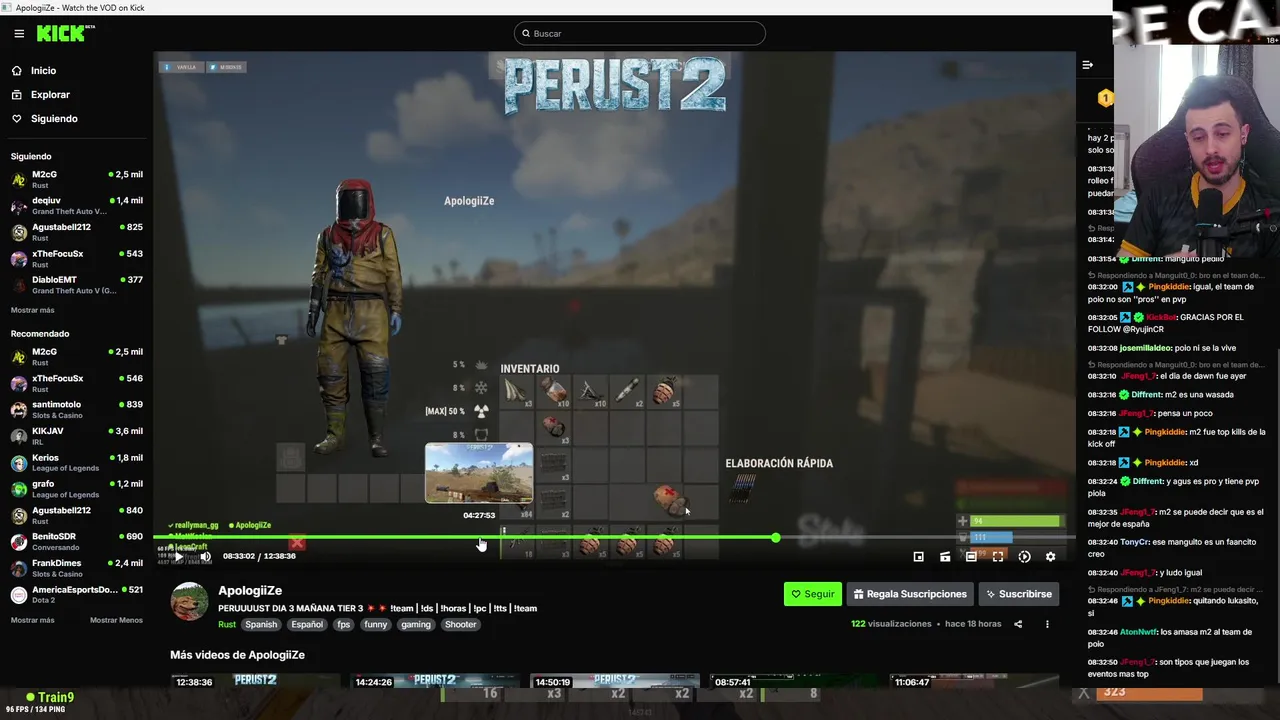Collapse Recomendado list with Mostrar Menos

tap(116, 620)
